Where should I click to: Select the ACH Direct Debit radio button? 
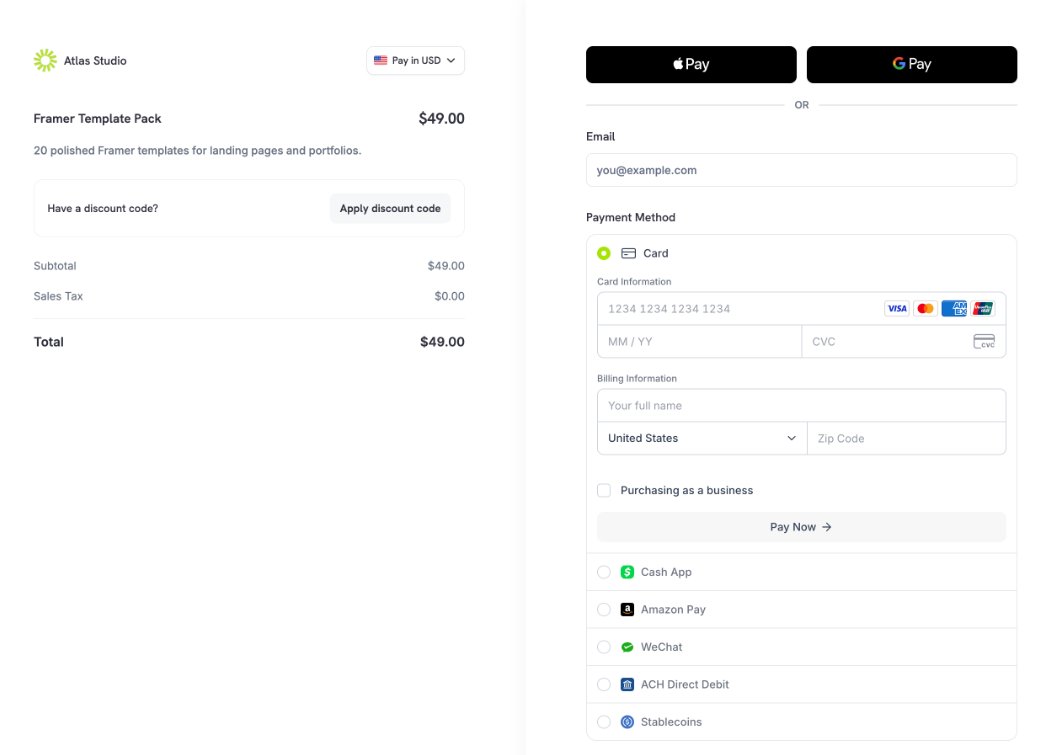coord(604,685)
